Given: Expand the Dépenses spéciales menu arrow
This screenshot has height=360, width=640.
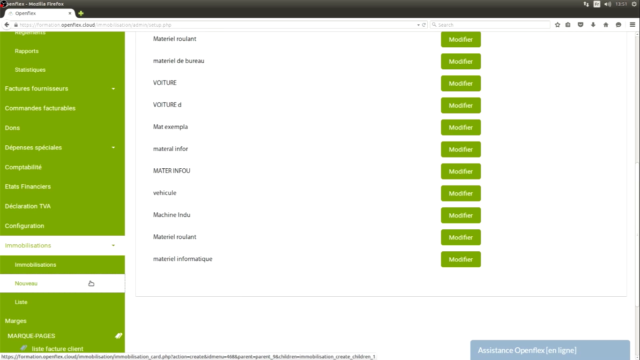Looking at the screenshot, I should [x=113, y=147].
